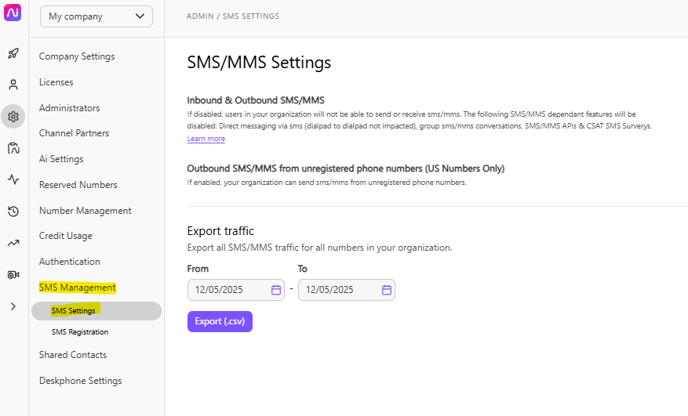Expand sidebar with the chevron arrow

(13, 306)
